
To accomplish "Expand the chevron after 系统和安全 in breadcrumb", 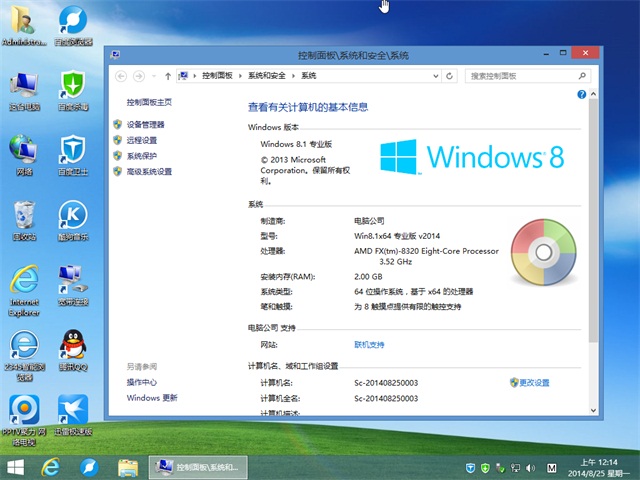I will (x=293, y=76).
